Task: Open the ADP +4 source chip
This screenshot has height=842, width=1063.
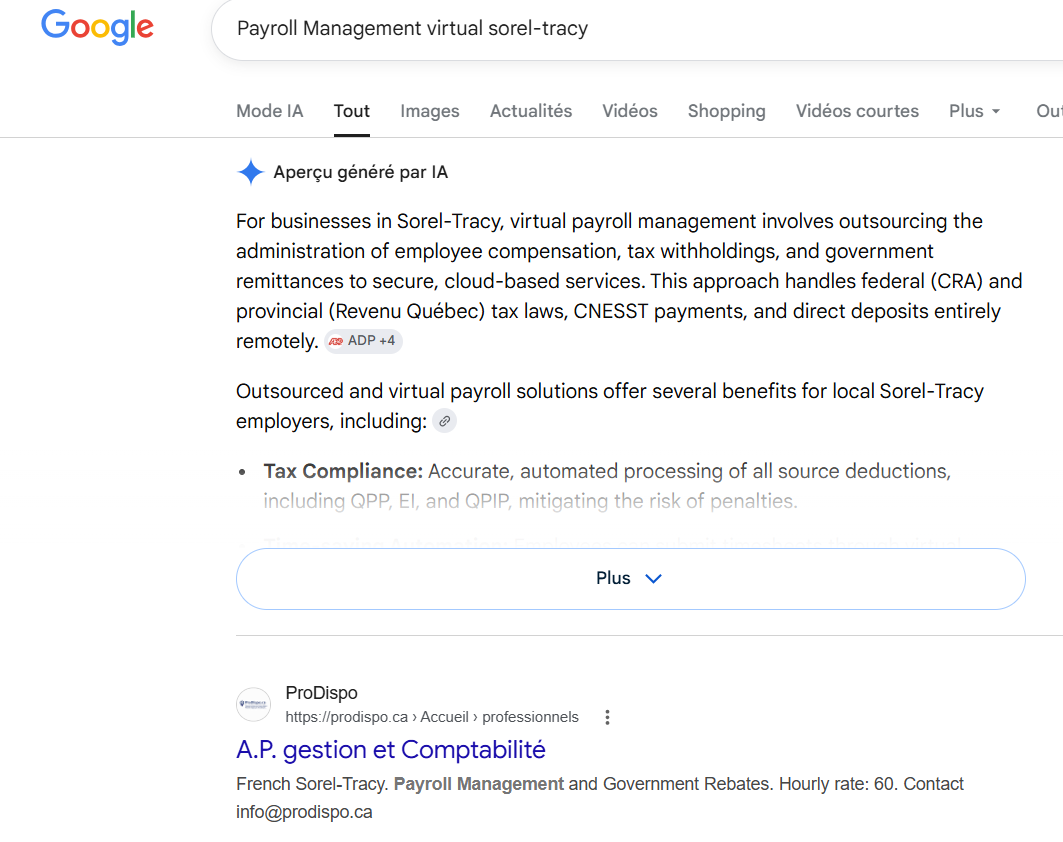Action: [x=363, y=341]
